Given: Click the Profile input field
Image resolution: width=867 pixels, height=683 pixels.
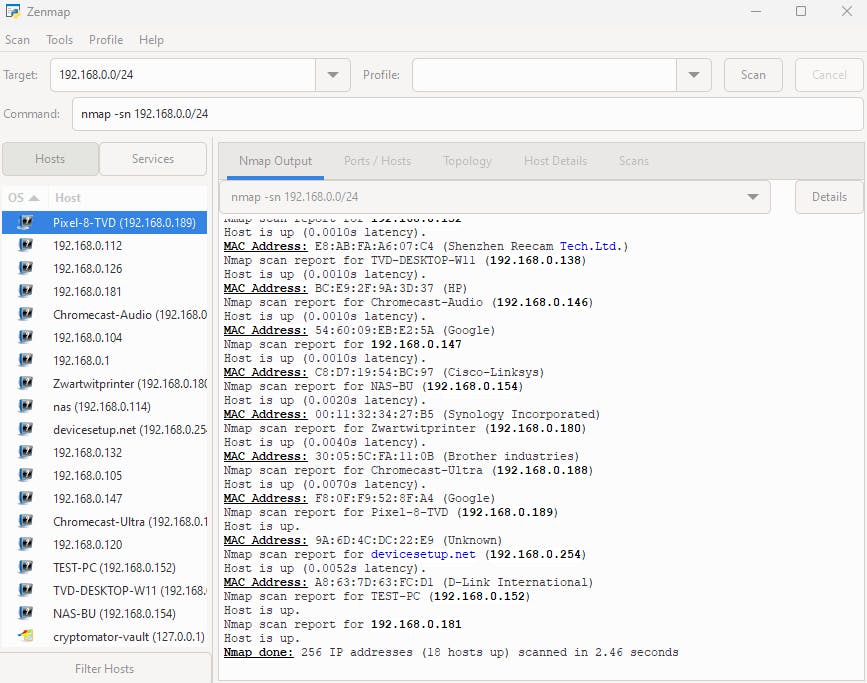Looking at the screenshot, I should point(544,75).
